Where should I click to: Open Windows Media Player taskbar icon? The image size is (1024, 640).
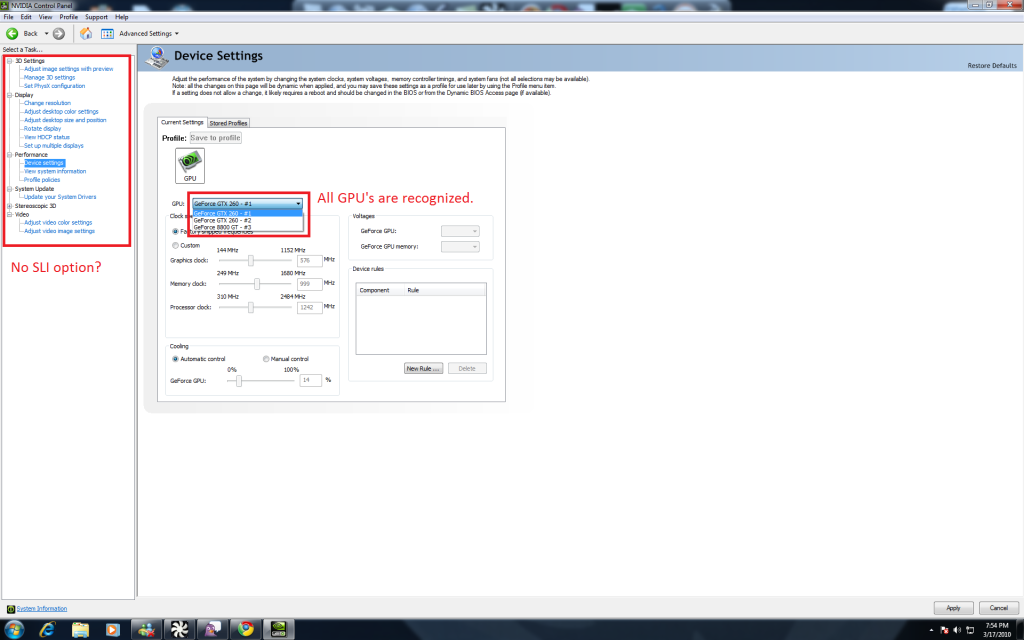point(113,629)
